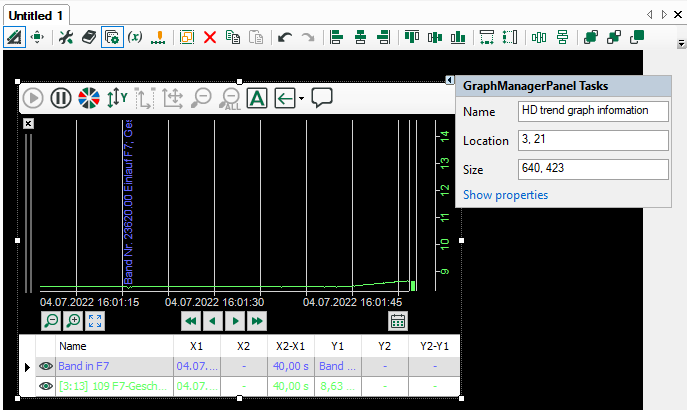Viewport: 687px width, 410px height.
Task: Toggle visibility eye for 109 F7-Gesch signal
Action: tap(45, 386)
